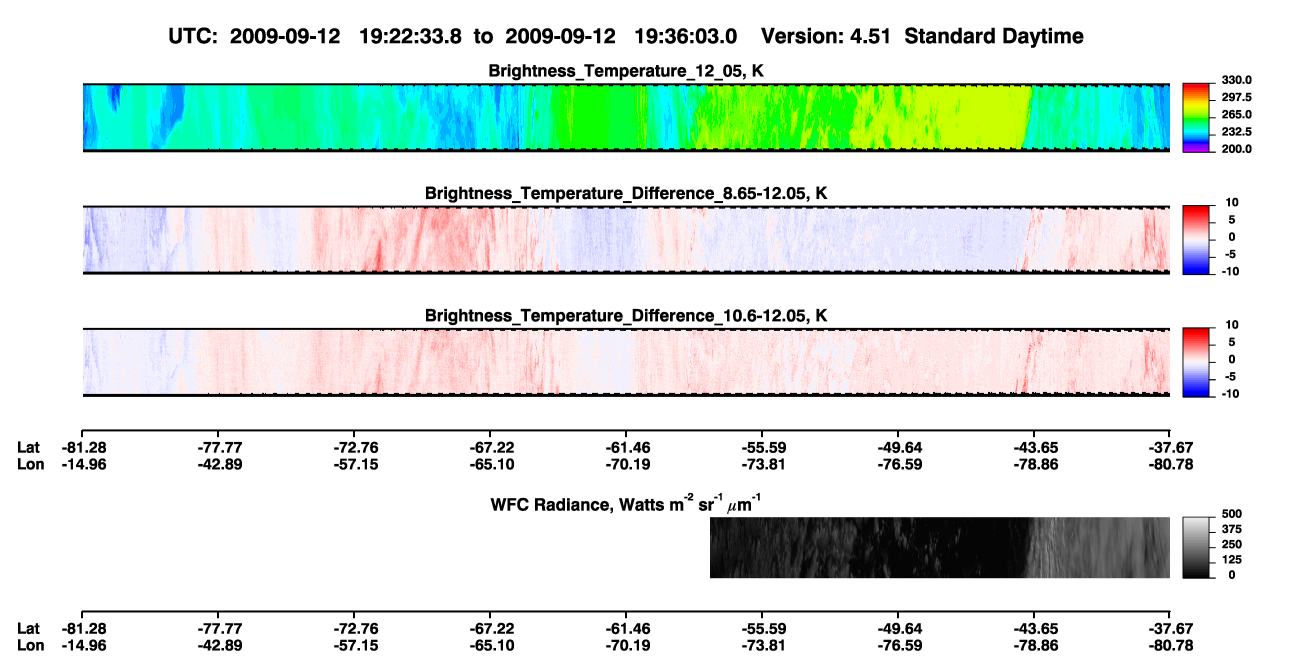Click latitude -77.77 on the axis above WFC panel
The height and width of the screenshot is (667, 1300).
[218, 448]
